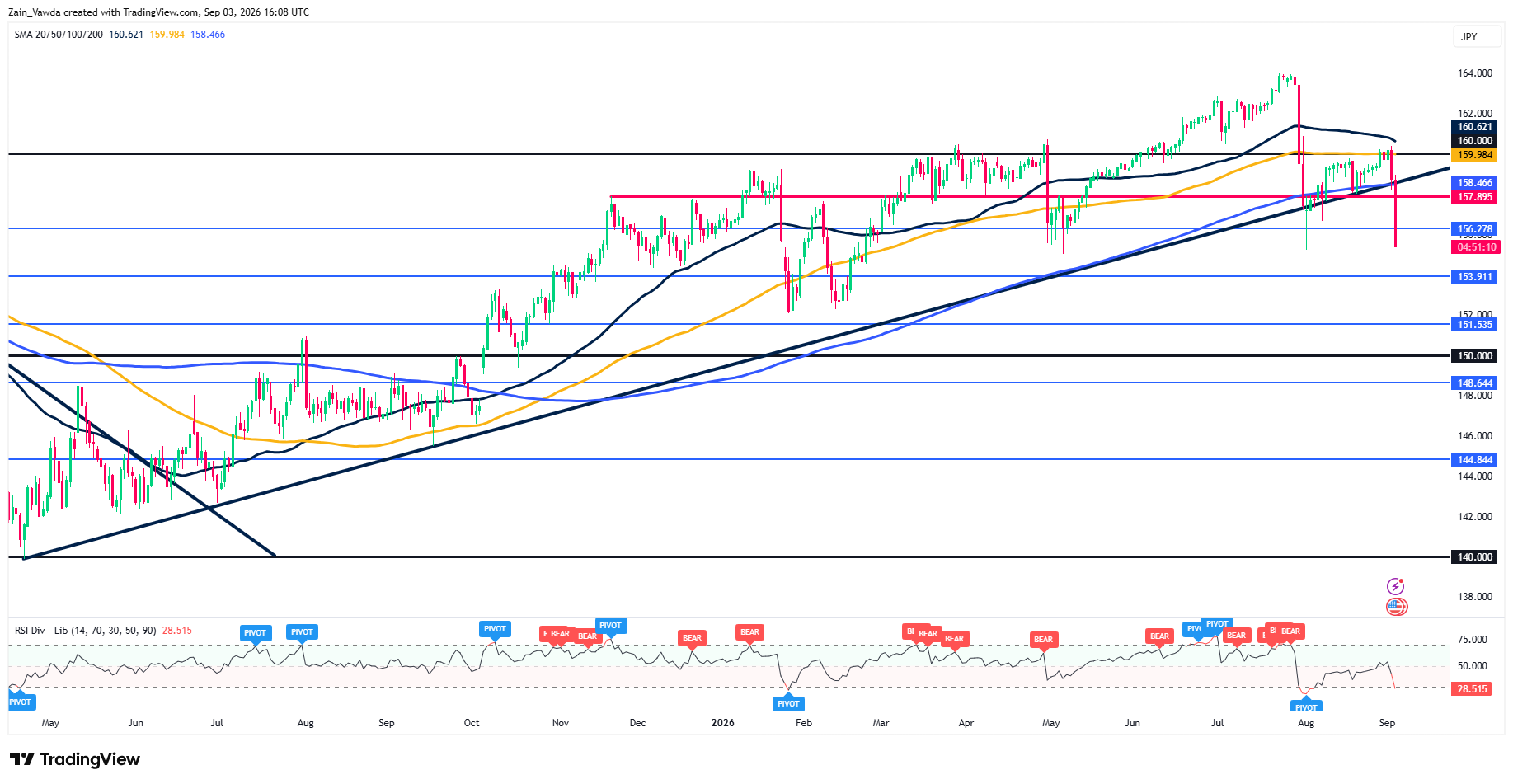The image size is (1513, 784).
Task: Click the 144.844 price axis label
Action: [x=1474, y=460]
